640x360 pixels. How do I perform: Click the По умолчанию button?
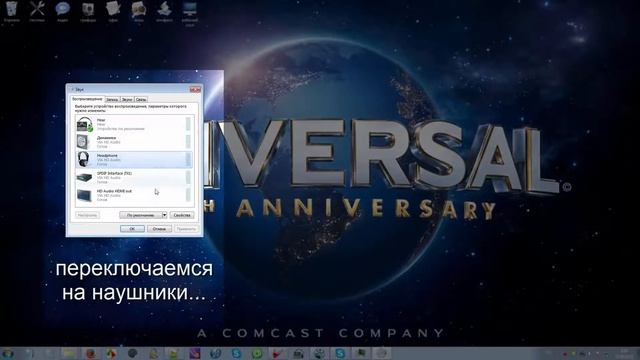[140, 215]
